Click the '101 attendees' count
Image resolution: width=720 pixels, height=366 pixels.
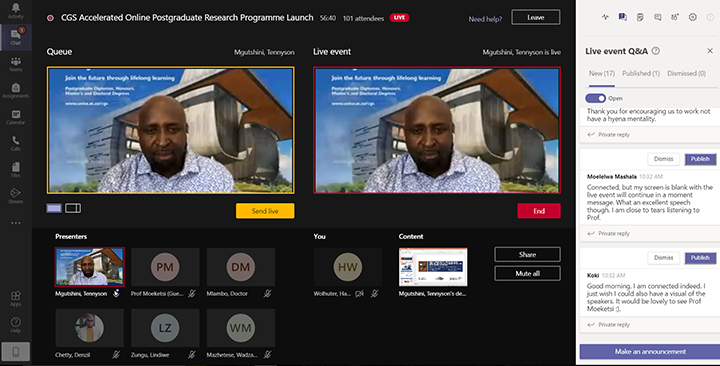363,18
